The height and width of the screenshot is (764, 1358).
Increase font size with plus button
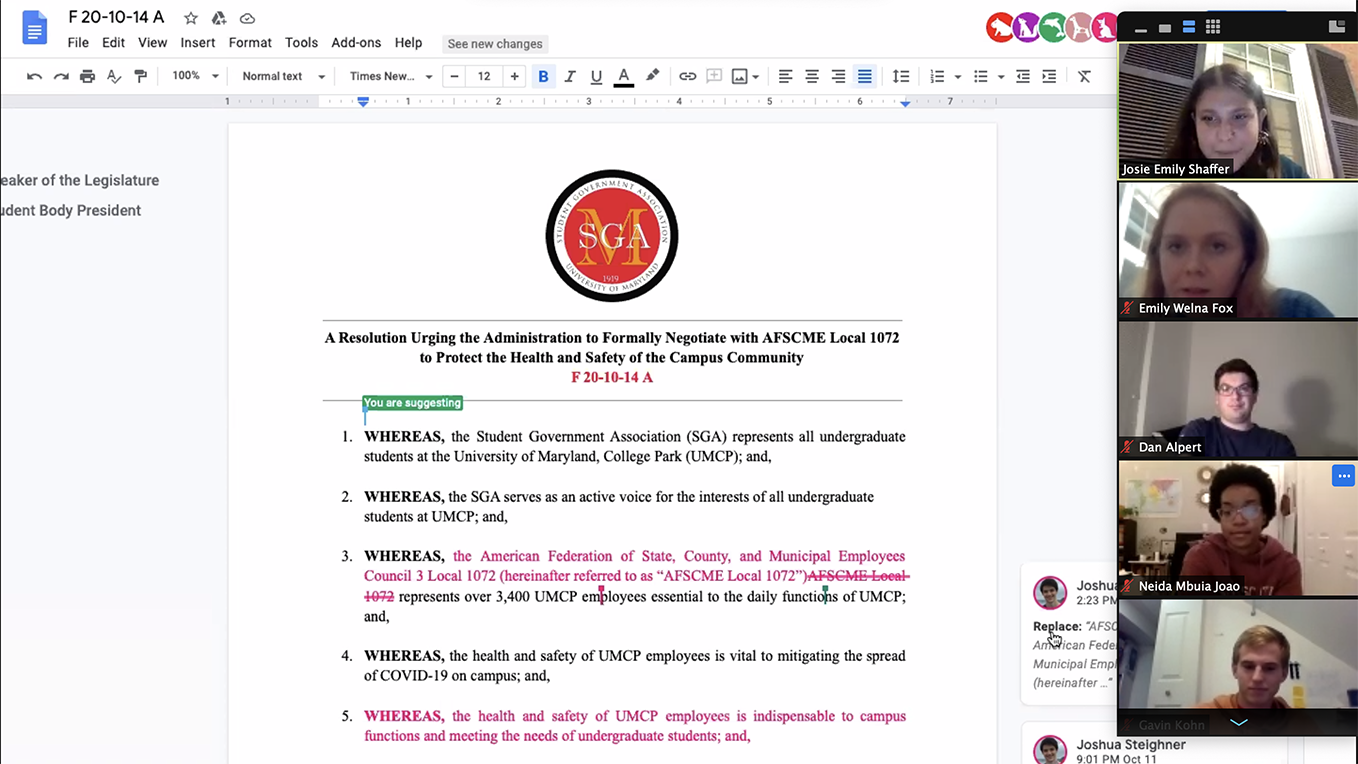(x=514, y=77)
